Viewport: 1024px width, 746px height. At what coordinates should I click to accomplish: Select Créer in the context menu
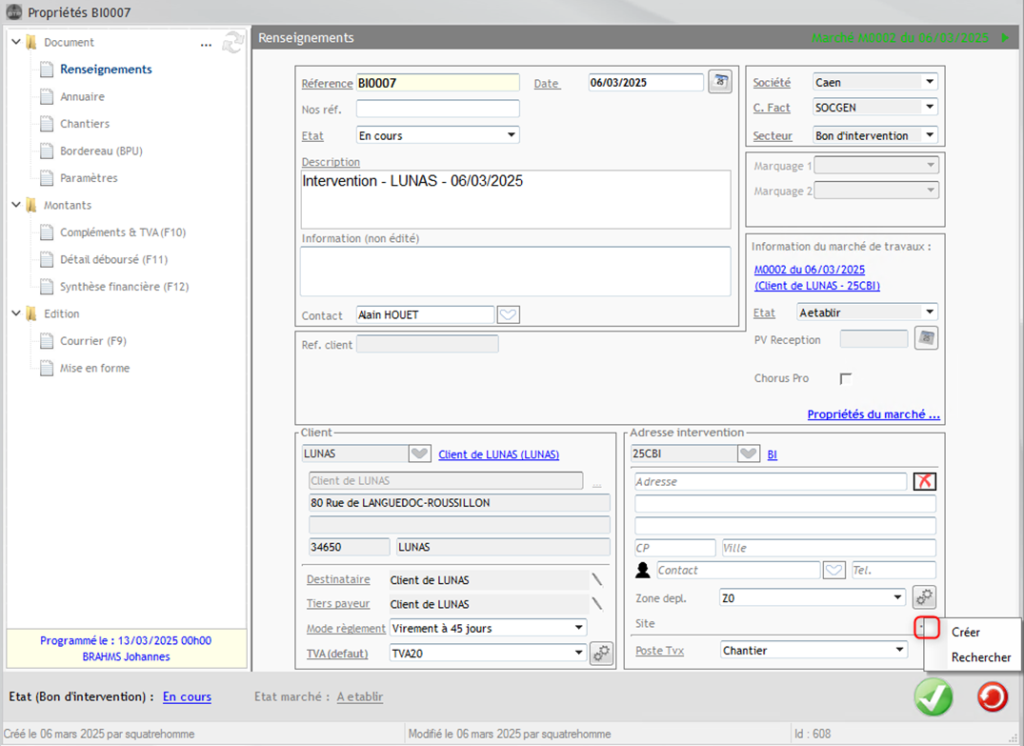(966, 632)
